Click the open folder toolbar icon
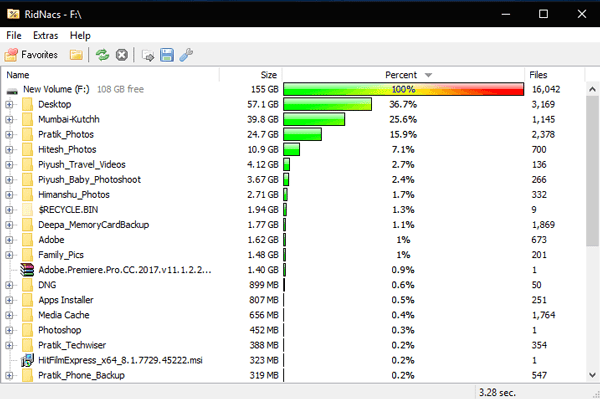The image size is (600, 399). (76, 55)
